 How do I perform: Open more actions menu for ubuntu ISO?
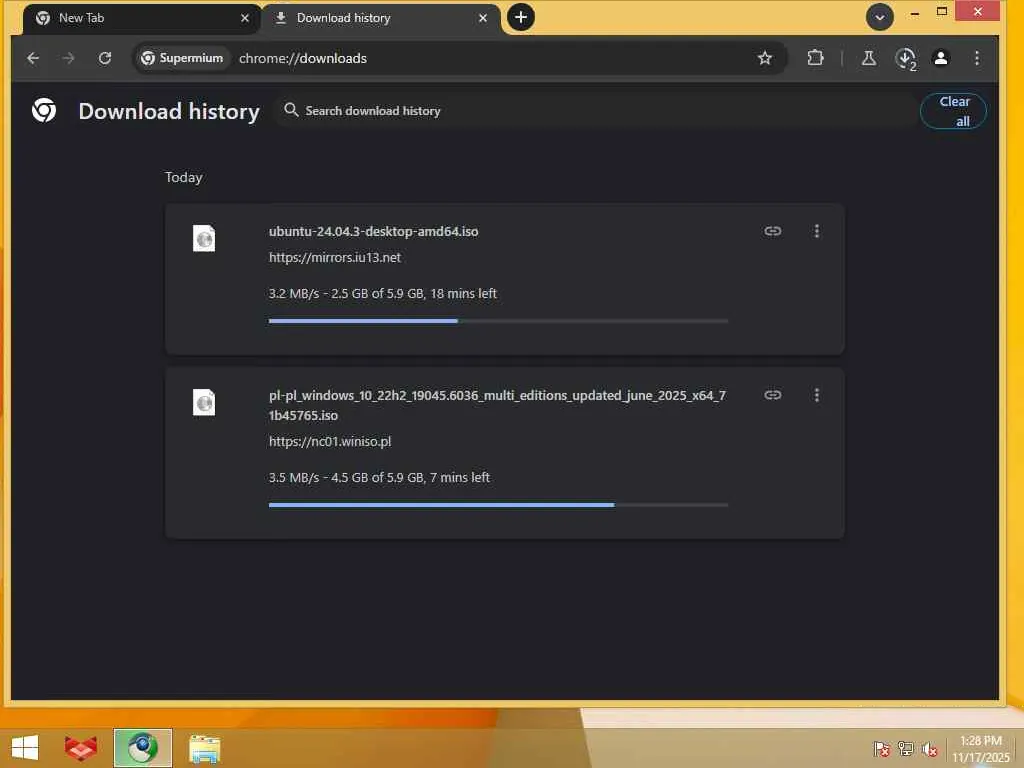(x=816, y=231)
